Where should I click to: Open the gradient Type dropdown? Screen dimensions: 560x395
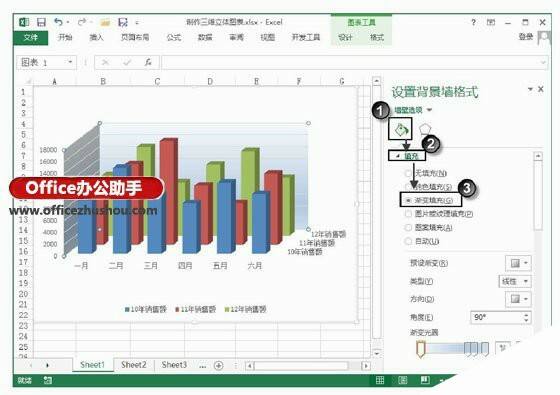[x=515, y=281]
